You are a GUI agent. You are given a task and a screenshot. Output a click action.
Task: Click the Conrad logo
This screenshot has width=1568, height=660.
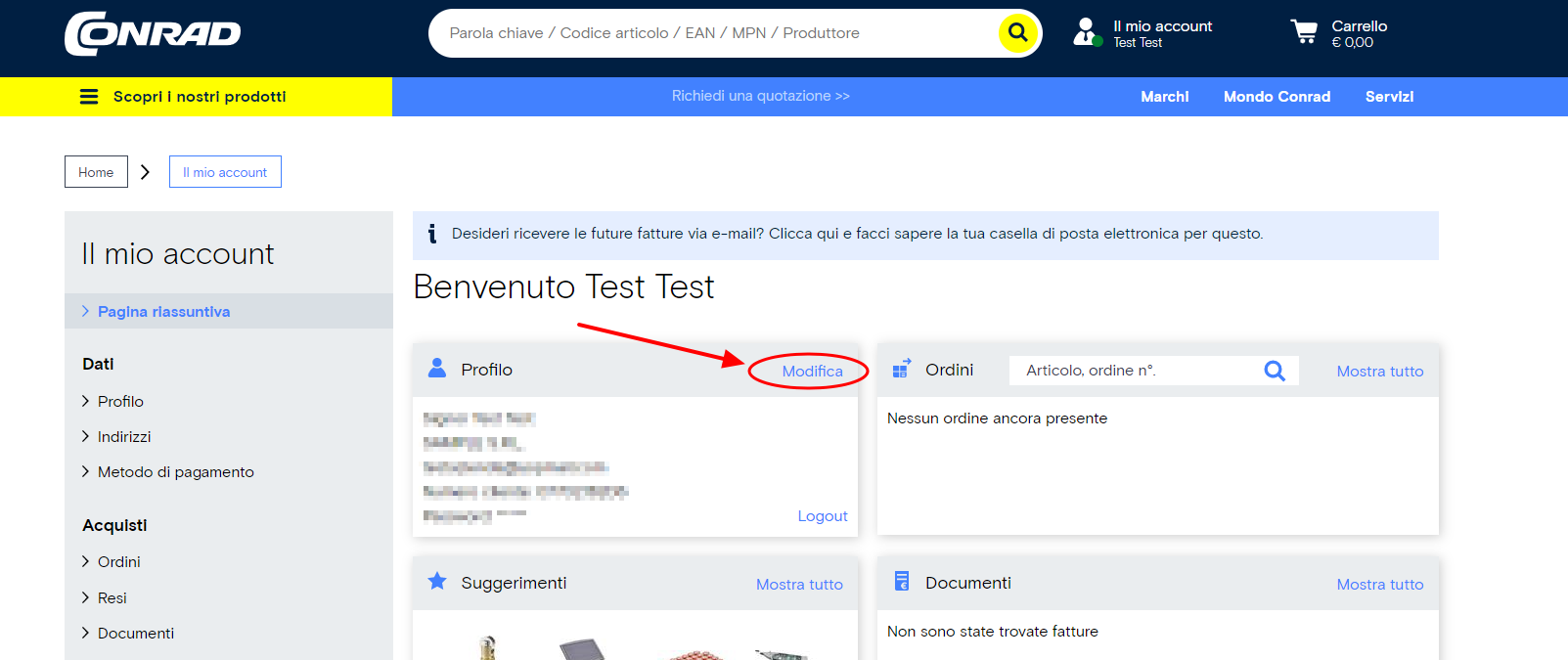point(153,33)
